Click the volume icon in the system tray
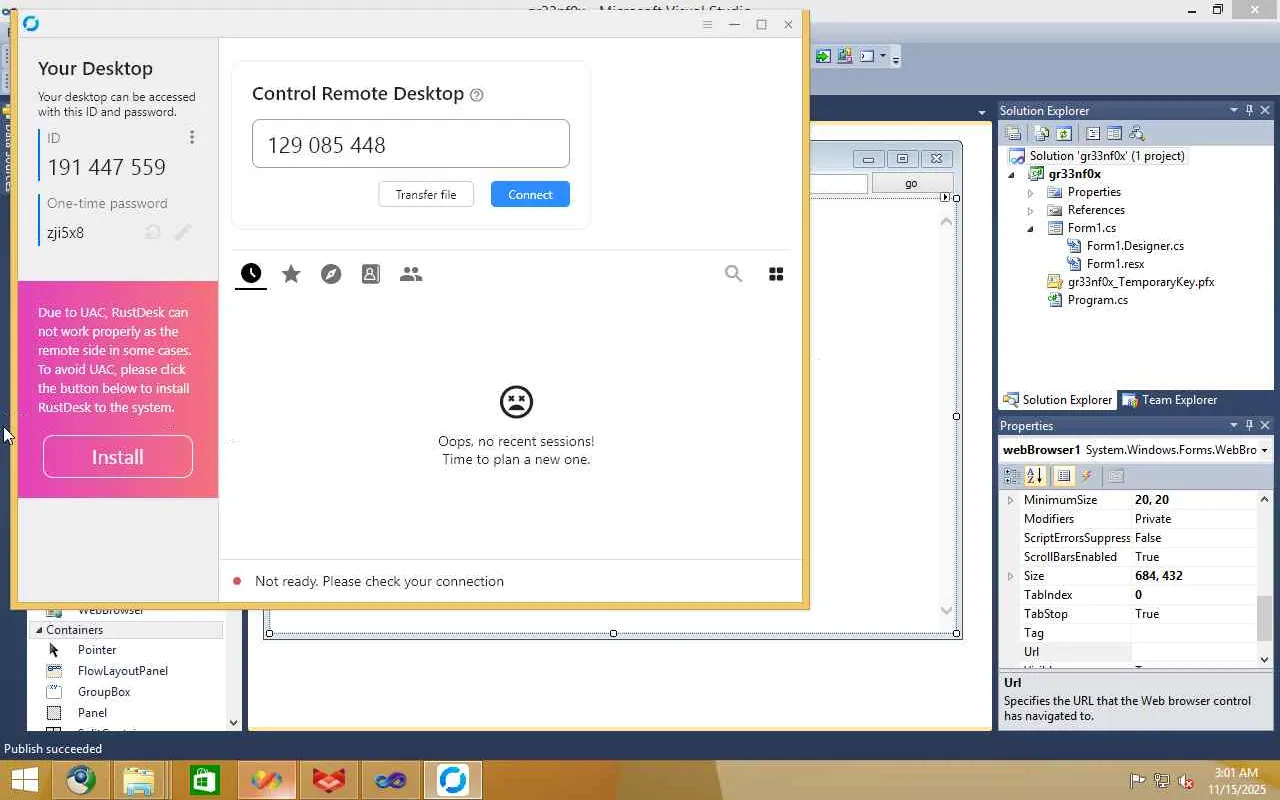 [1186, 781]
